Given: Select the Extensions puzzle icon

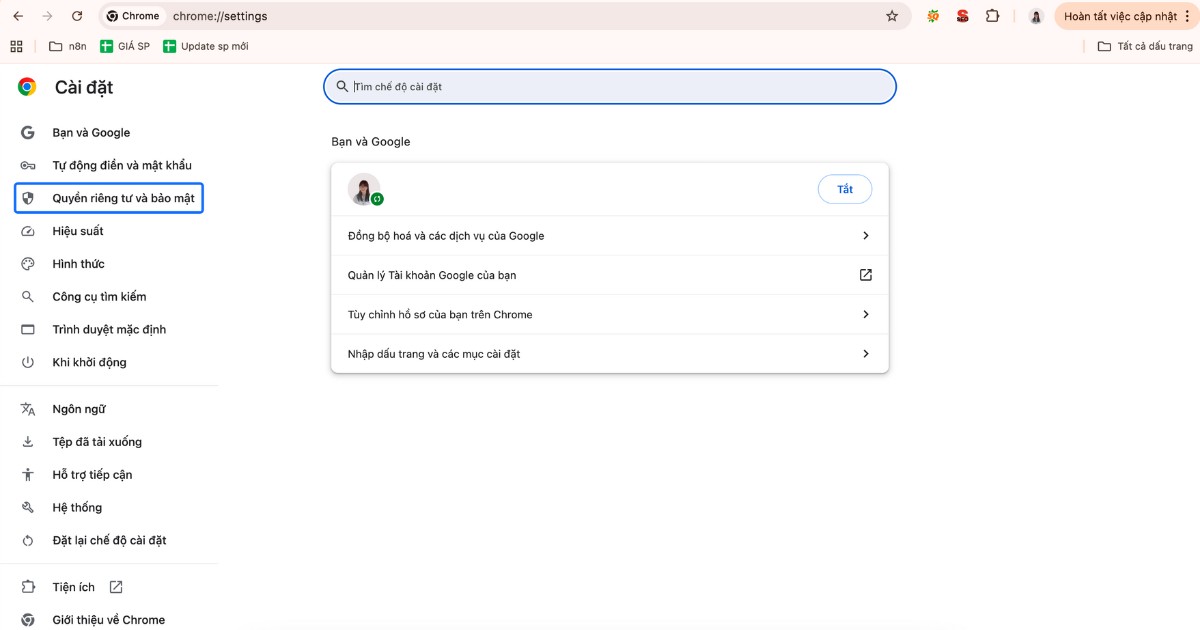Looking at the screenshot, I should [x=991, y=16].
